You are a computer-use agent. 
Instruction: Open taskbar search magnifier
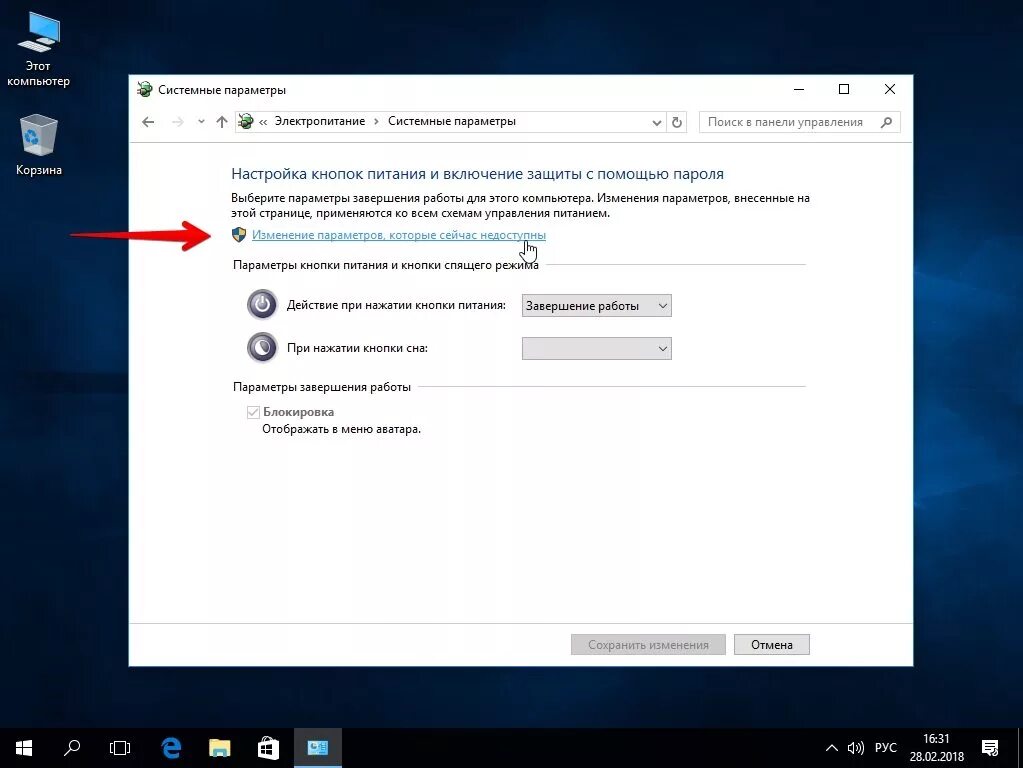pyautogui.click(x=72, y=748)
